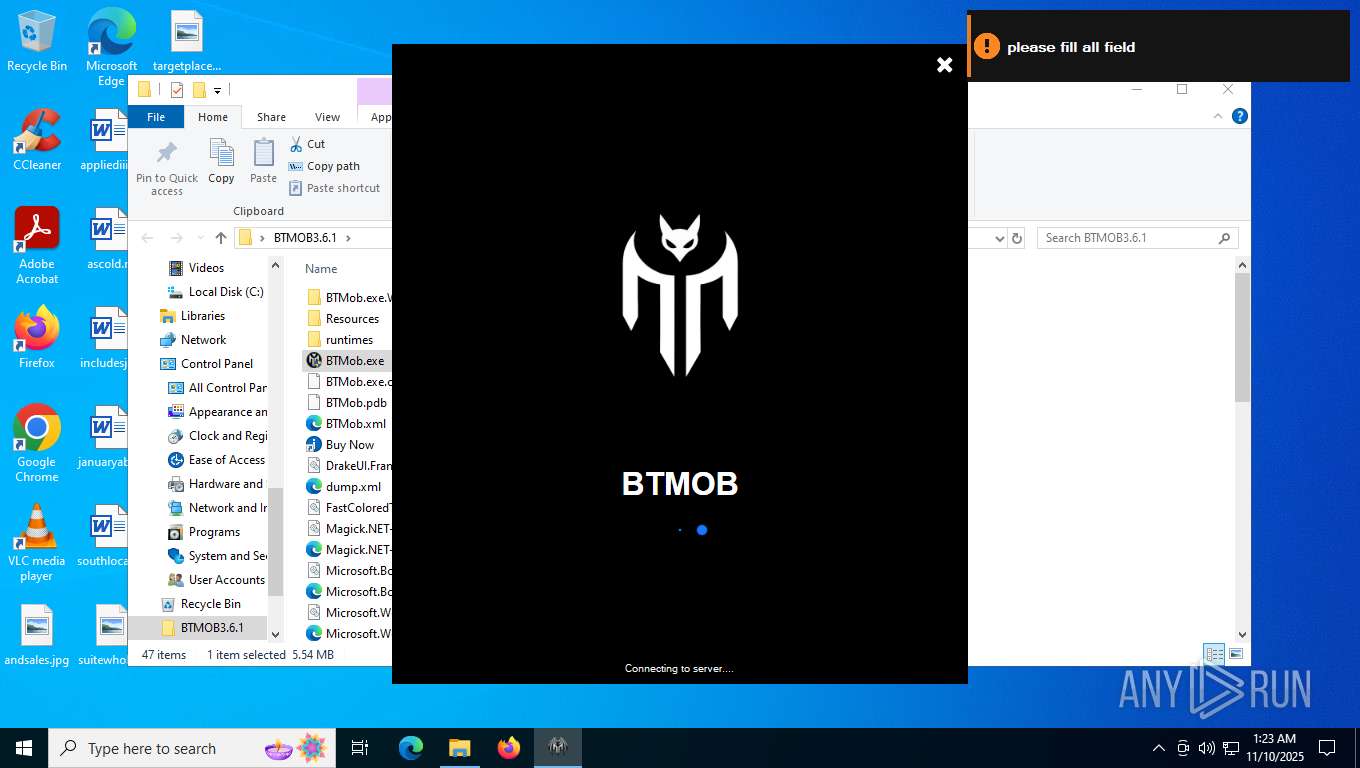Select Recycle Bin in the navigation pane

tap(200, 604)
